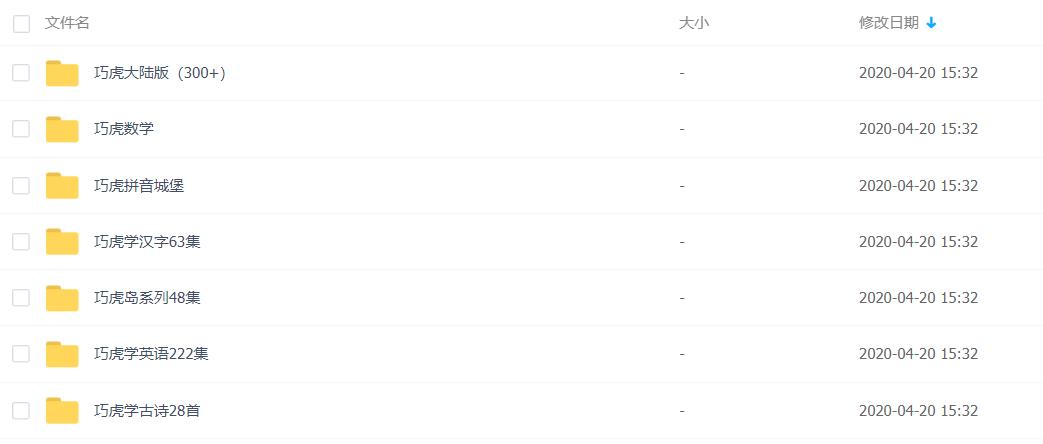Image resolution: width=1043 pixels, height=444 pixels.
Task: Click the blue sort arrow beside 修改日期
Action: click(932, 23)
